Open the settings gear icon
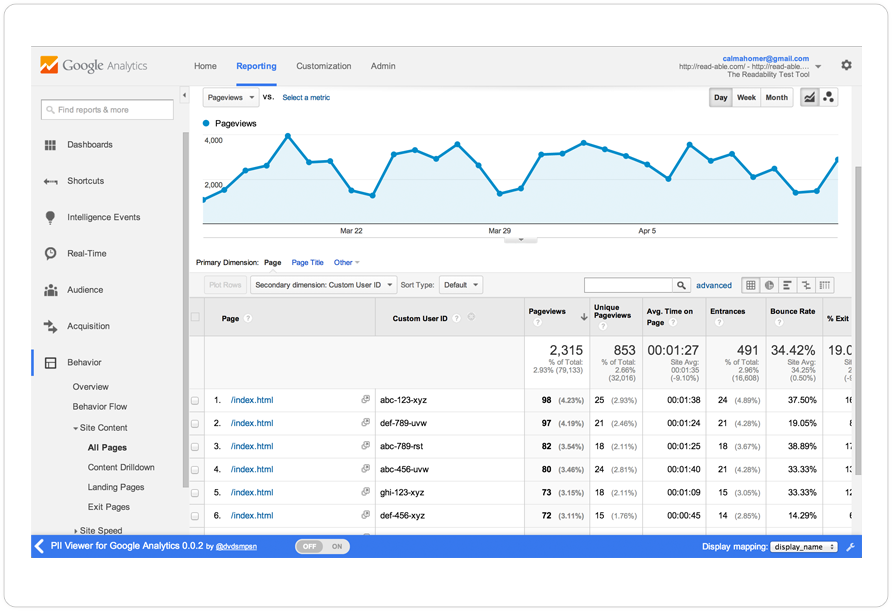The width and height of the screenshot is (892, 611). click(846, 65)
